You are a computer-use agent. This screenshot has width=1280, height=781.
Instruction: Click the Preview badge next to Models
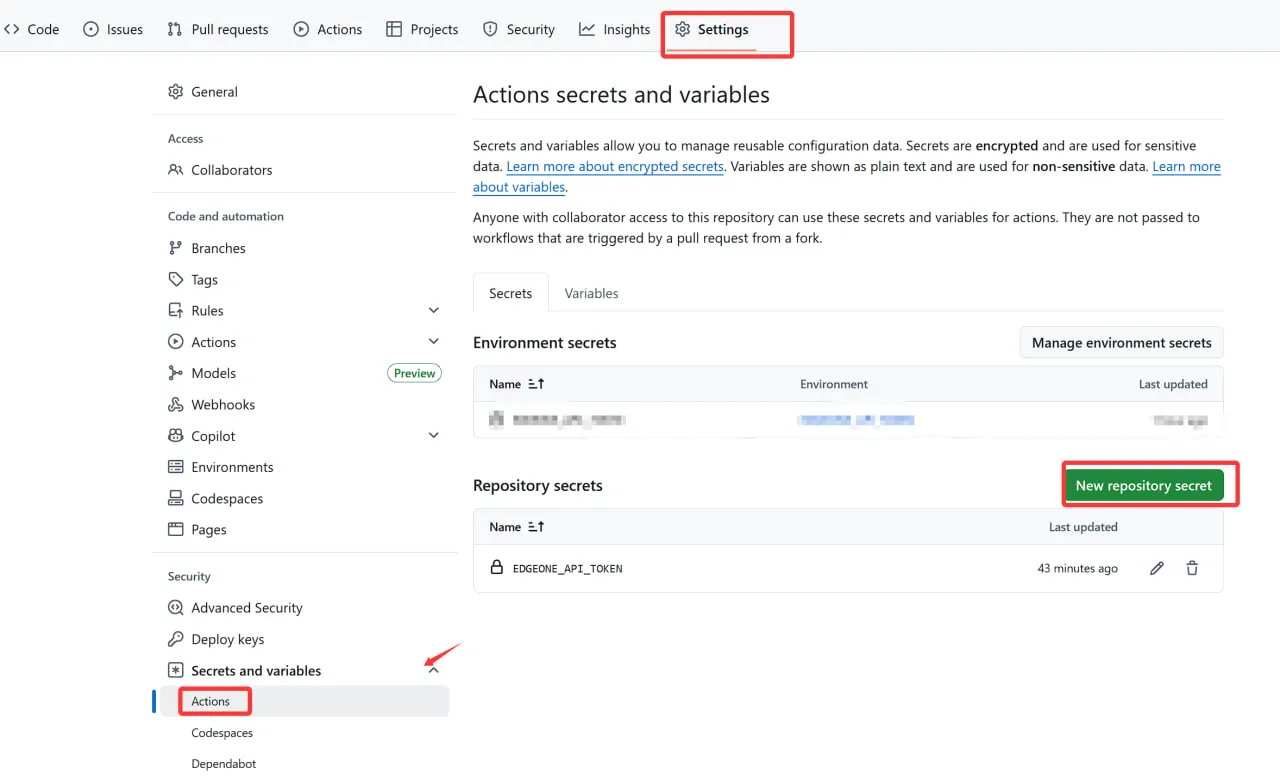tap(414, 373)
